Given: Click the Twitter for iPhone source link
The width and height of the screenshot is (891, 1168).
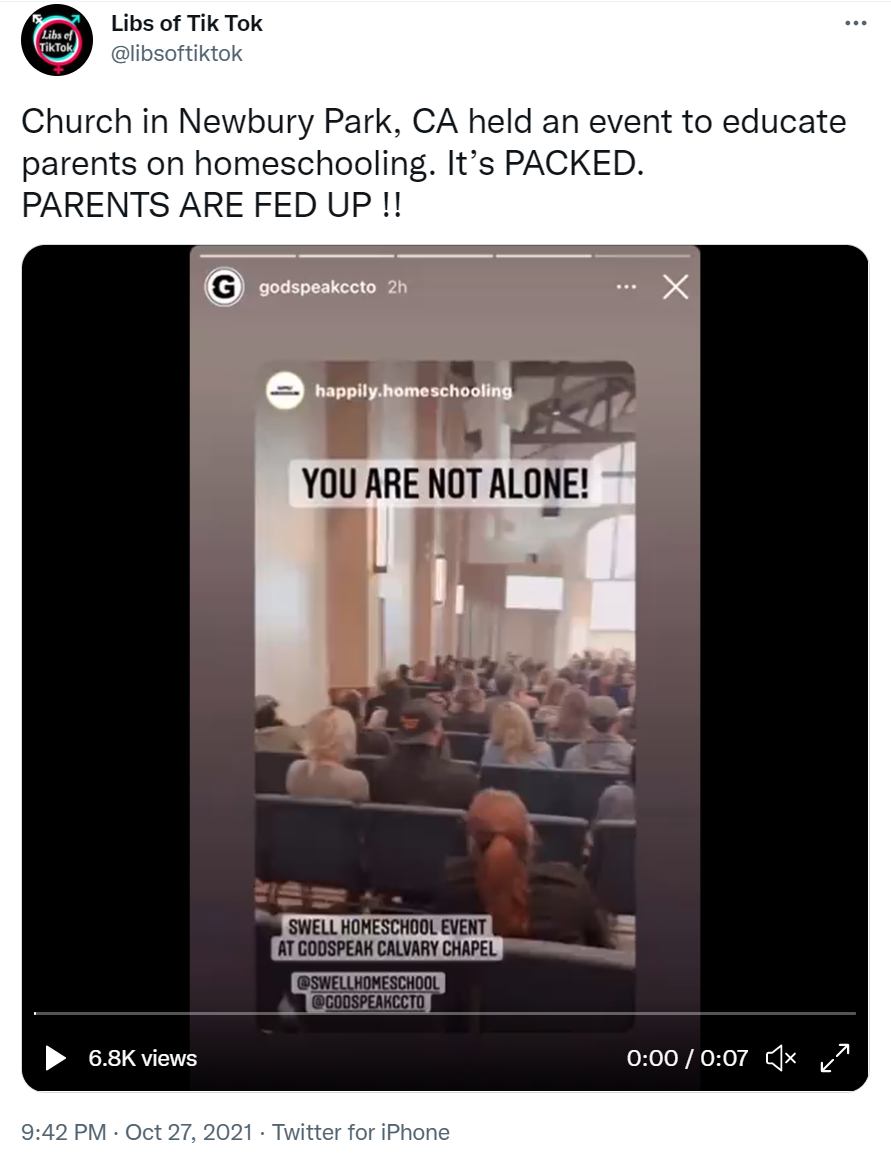Looking at the screenshot, I should [x=361, y=1132].
